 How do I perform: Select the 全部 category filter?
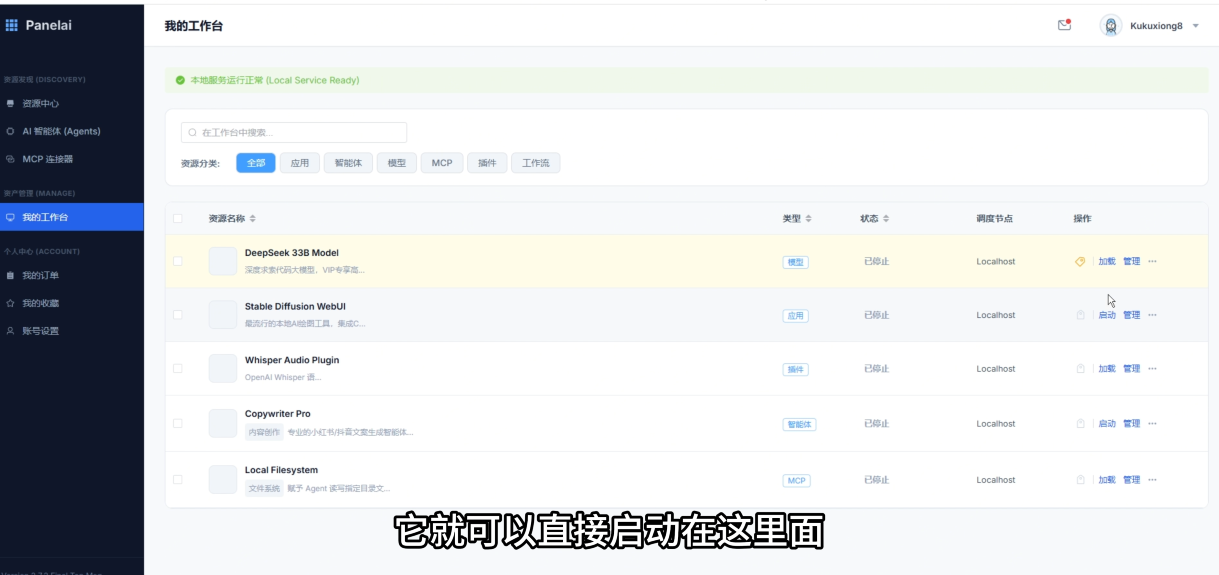tap(256, 163)
